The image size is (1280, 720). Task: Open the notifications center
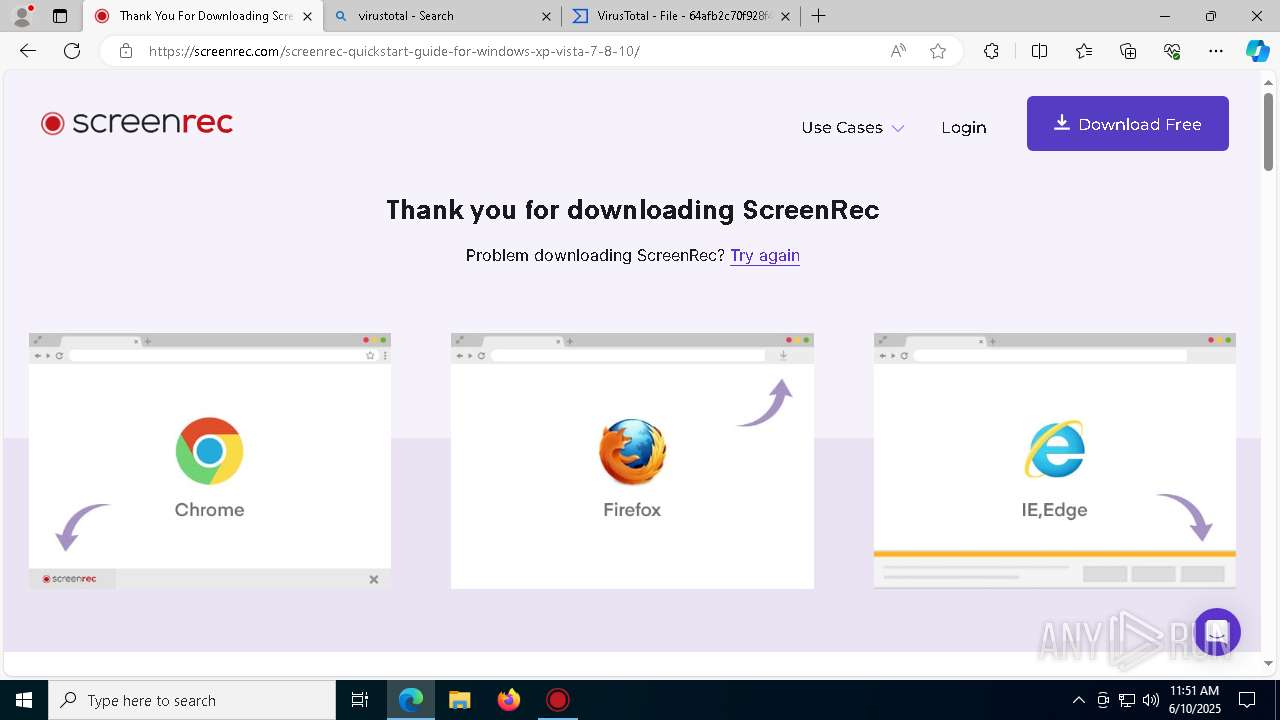pos(1247,700)
